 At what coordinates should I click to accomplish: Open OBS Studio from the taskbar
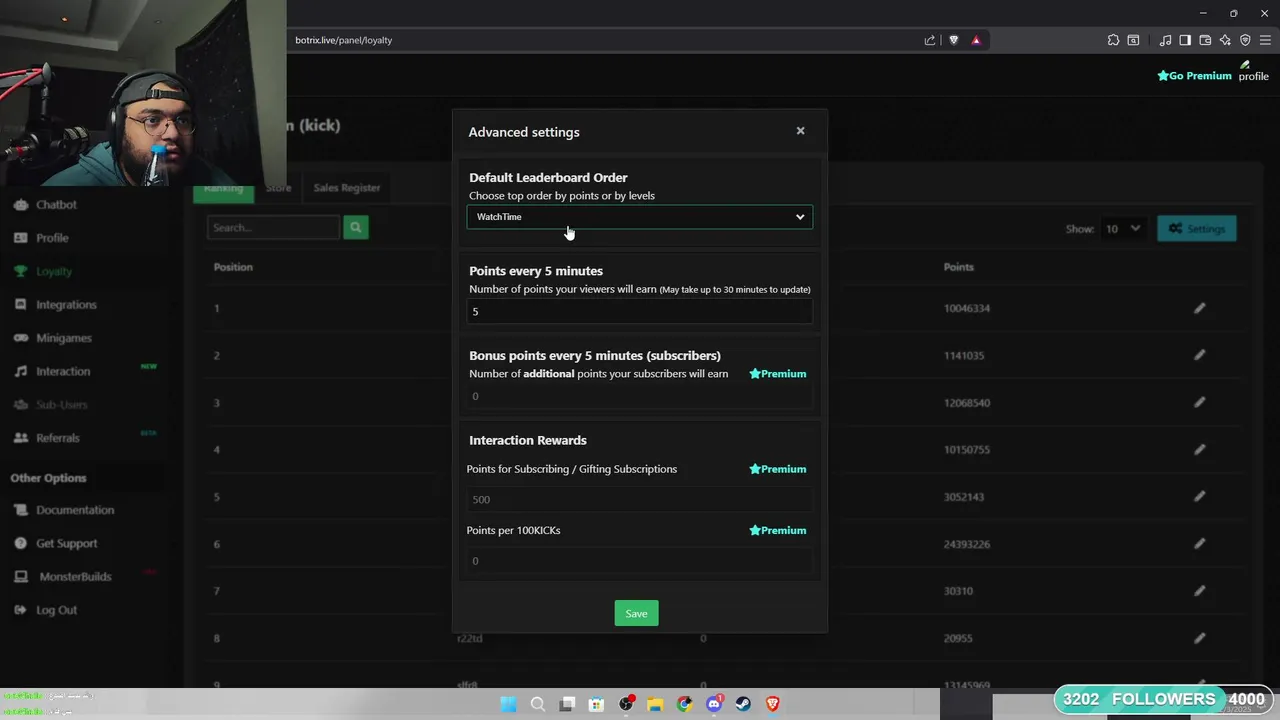pos(626,704)
